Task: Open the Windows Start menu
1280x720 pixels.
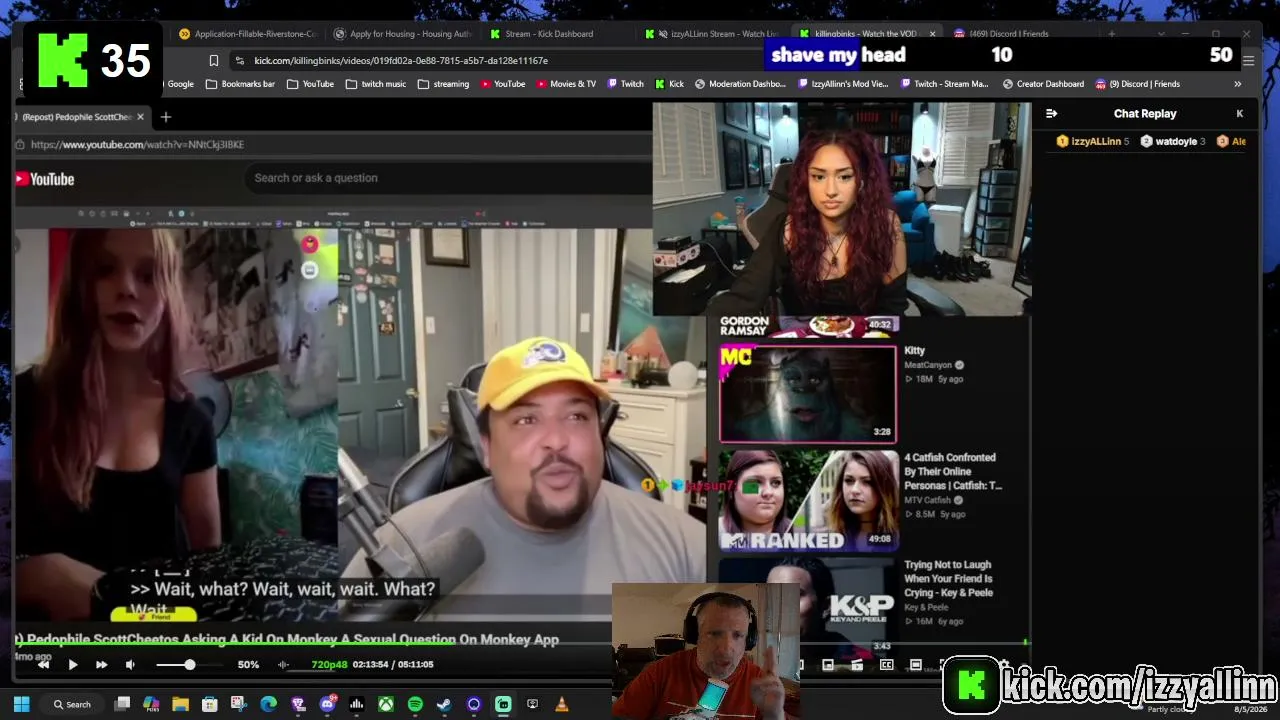Action: 21,704
